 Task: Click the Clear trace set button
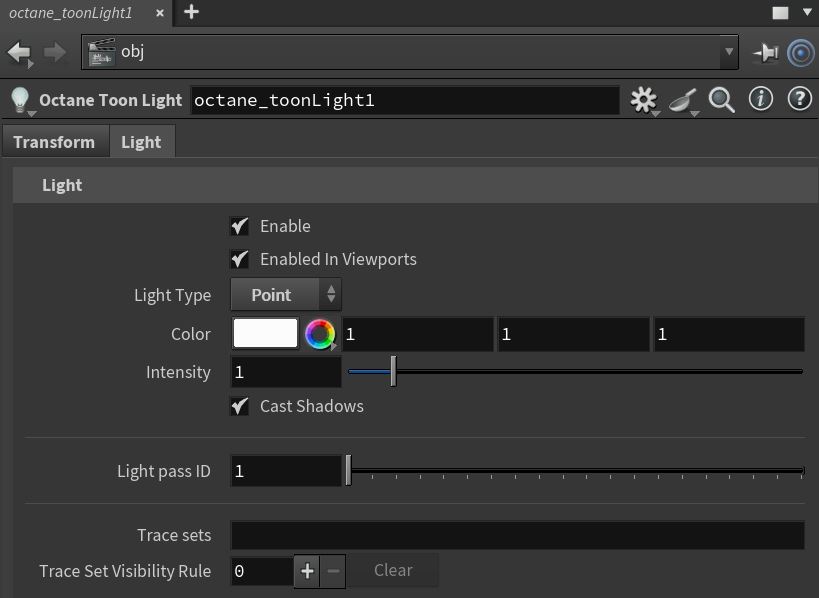pos(393,570)
